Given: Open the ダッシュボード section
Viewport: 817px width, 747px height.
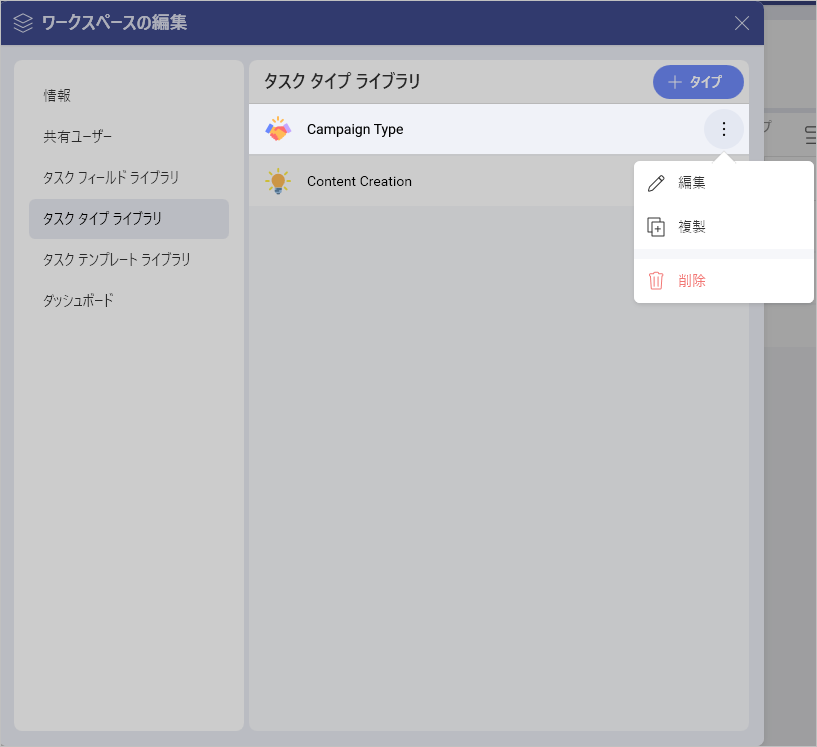Looking at the screenshot, I should (129, 301).
